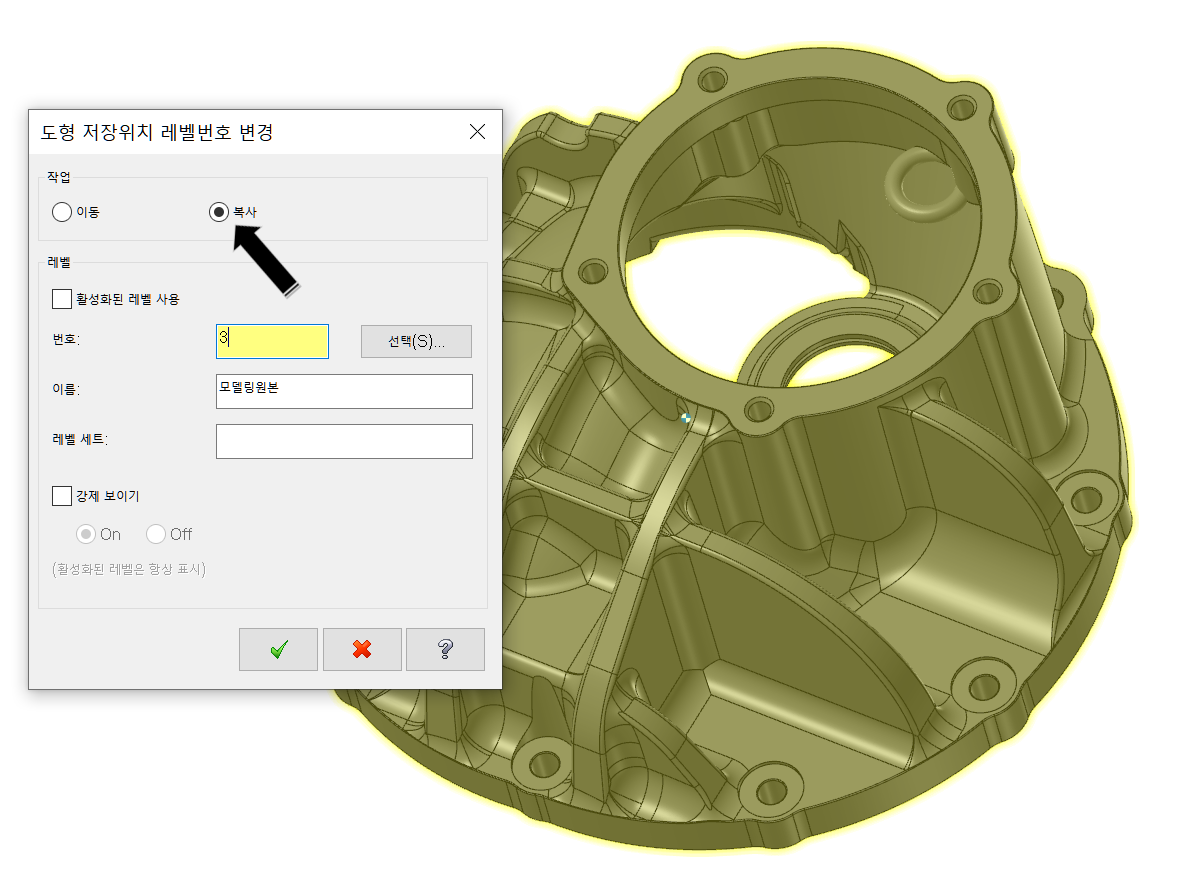Confirm with the green checkmark button
The width and height of the screenshot is (1192, 892).
(278, 649)
